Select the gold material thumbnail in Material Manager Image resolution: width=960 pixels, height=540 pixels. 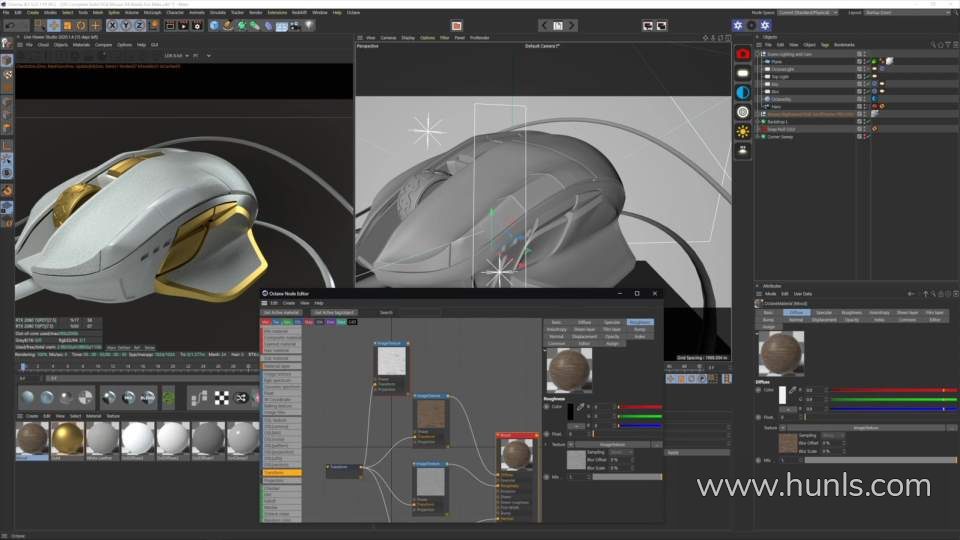pos(67,437)
